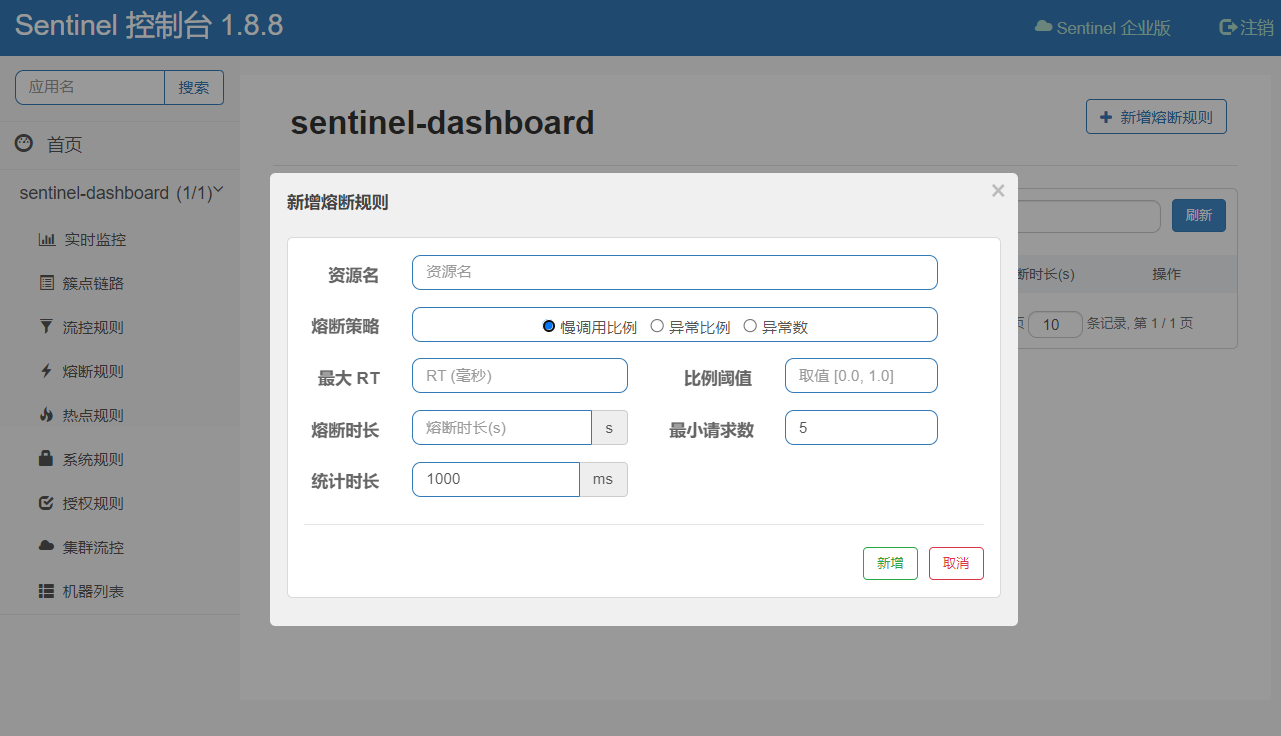Image resolution: width=1281 pixels, height=736 pixels.
Task: Click the cloud icon for 集群流控
Action: pyautogui.click(x=46, y=547)
